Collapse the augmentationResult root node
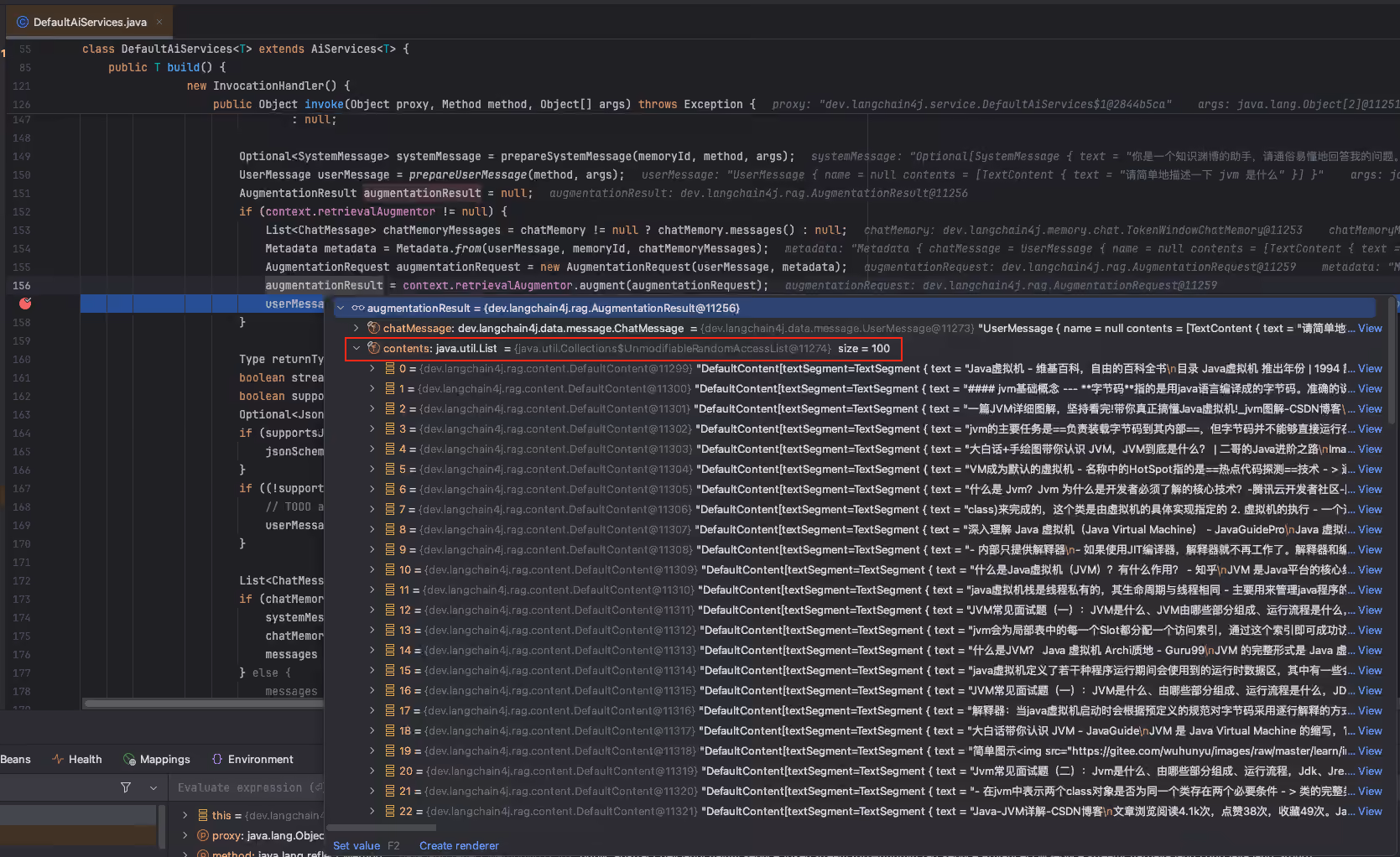The image size is (1400, 857). (341, 308)
